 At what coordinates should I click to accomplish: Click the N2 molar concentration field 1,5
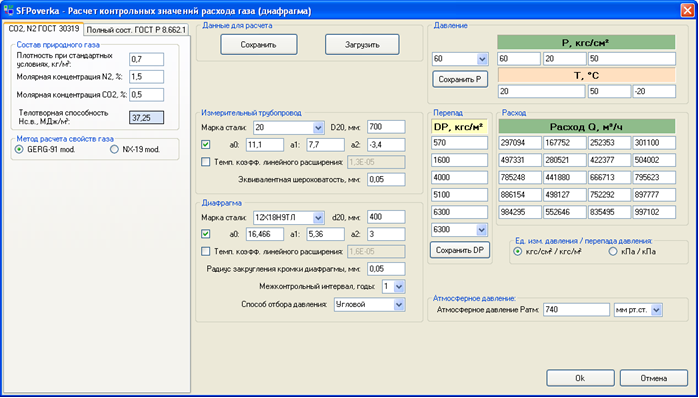147,77
